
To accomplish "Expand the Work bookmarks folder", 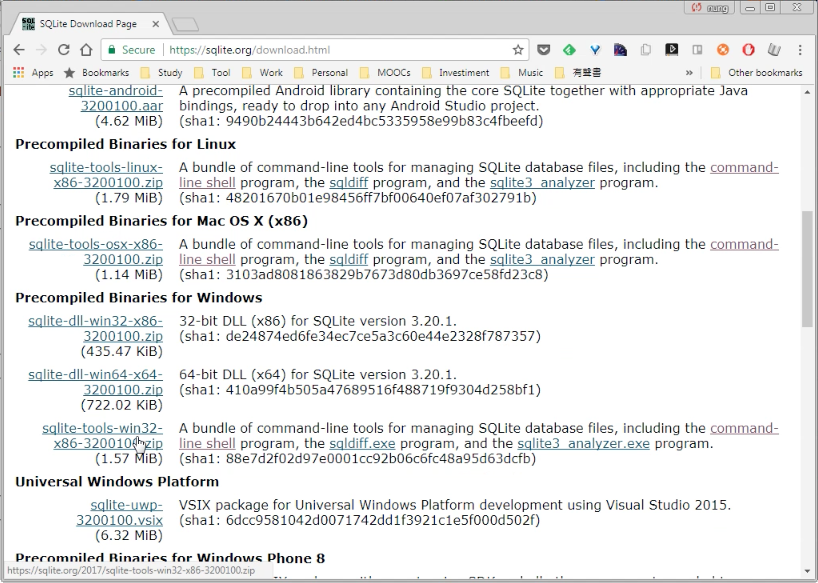I will pyautogui.click(x=262, y=72).
